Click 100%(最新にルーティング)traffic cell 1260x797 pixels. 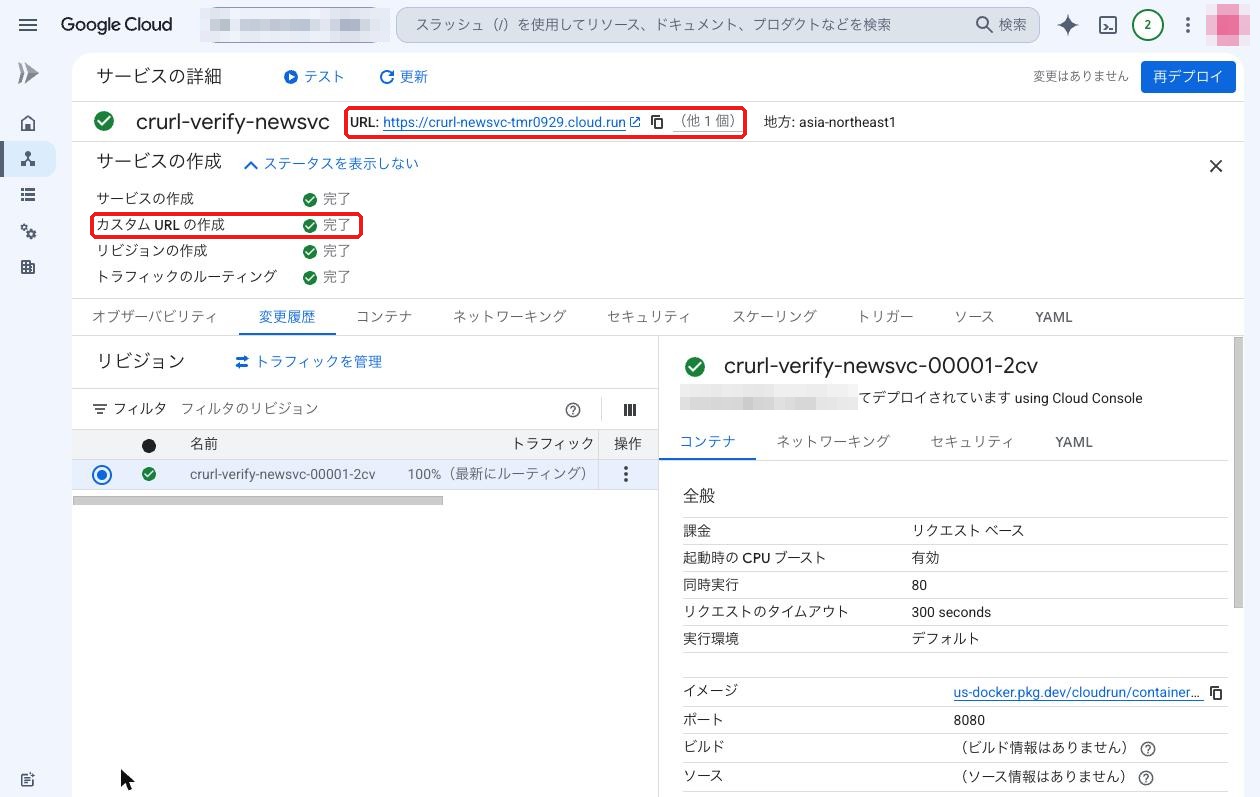coord(500,474)
